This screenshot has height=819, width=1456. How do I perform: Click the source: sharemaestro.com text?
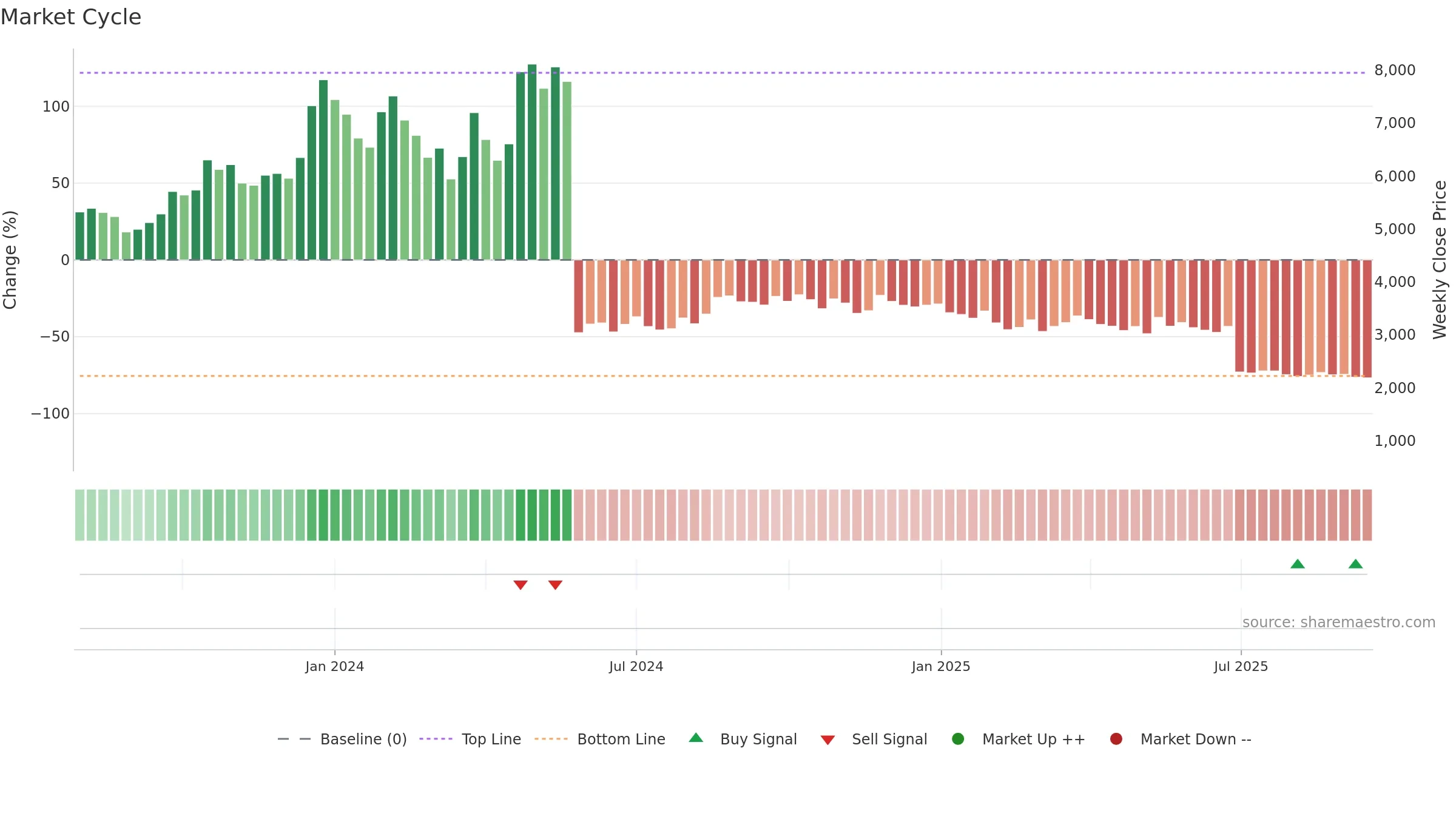[x=1339, y=622]
